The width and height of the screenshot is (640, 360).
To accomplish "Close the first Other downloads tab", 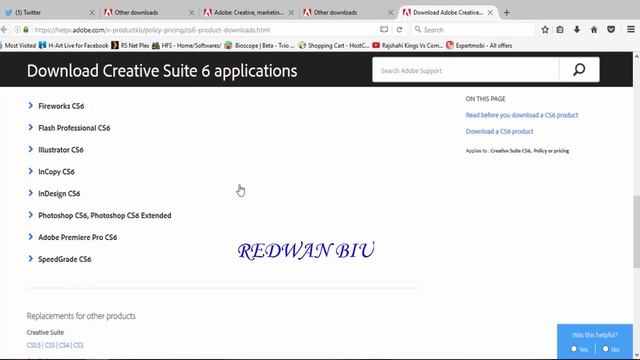I will 191,13.
